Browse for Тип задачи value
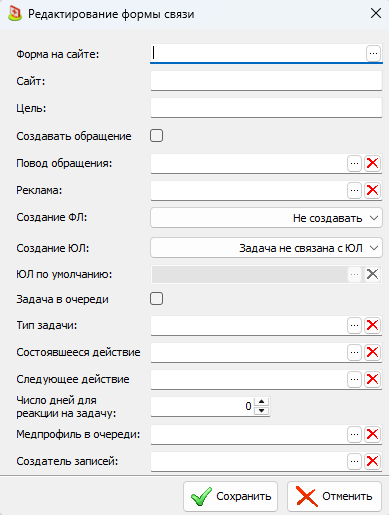 click(x=354, y=325)
